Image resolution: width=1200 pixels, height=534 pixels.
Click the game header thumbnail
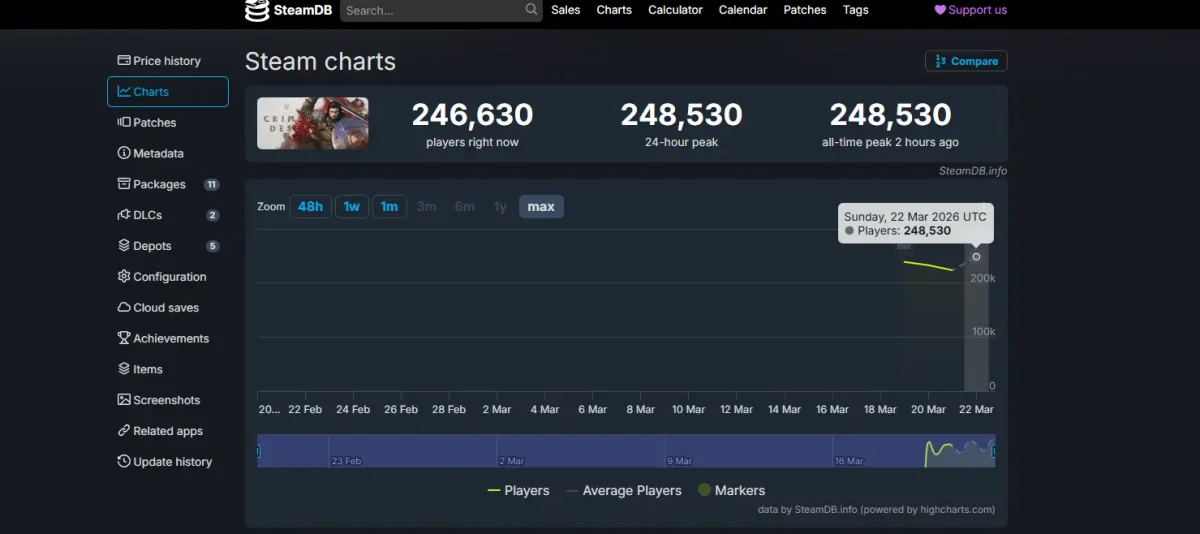[313, 123]
